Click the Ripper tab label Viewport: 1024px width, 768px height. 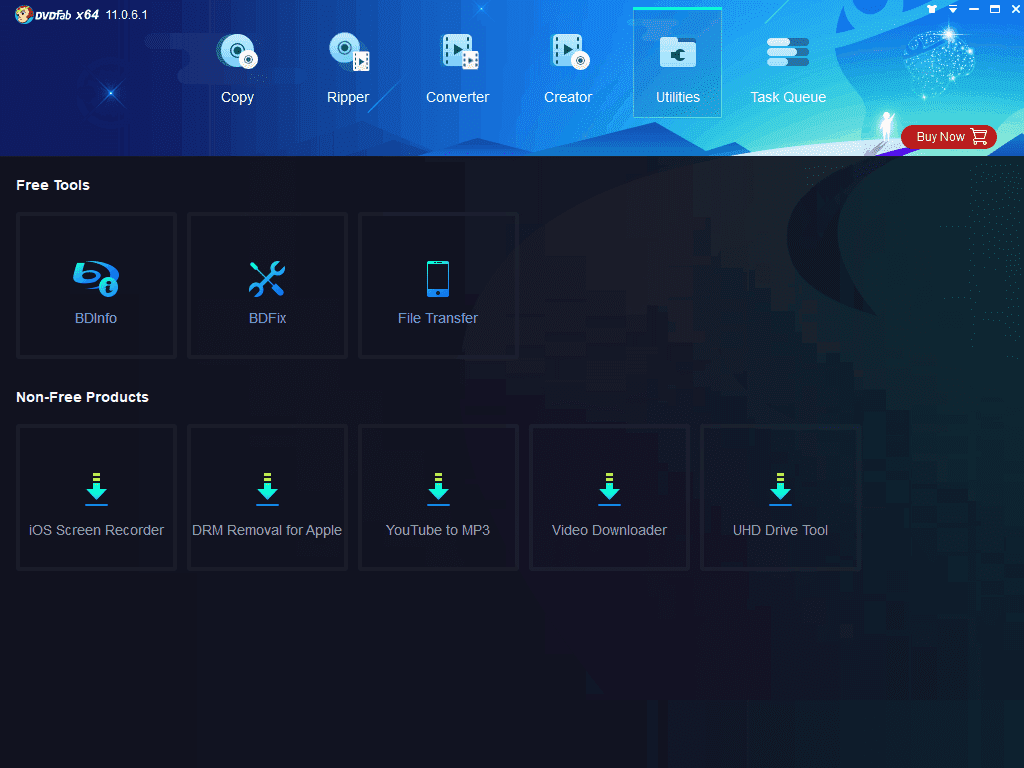tap(348, 97)
